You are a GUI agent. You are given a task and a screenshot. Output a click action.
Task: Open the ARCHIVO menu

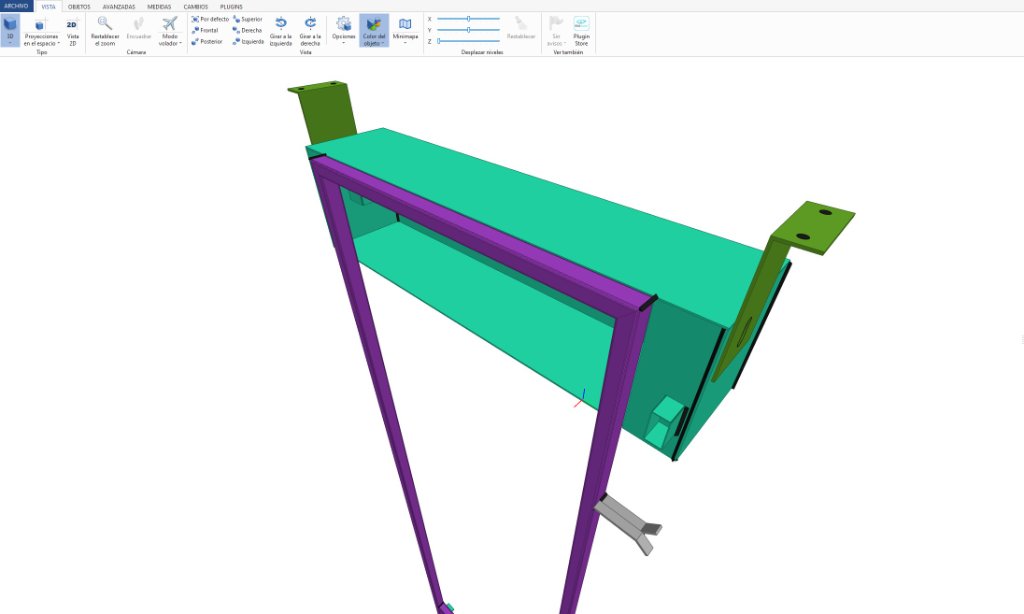(x=16, y=6)
